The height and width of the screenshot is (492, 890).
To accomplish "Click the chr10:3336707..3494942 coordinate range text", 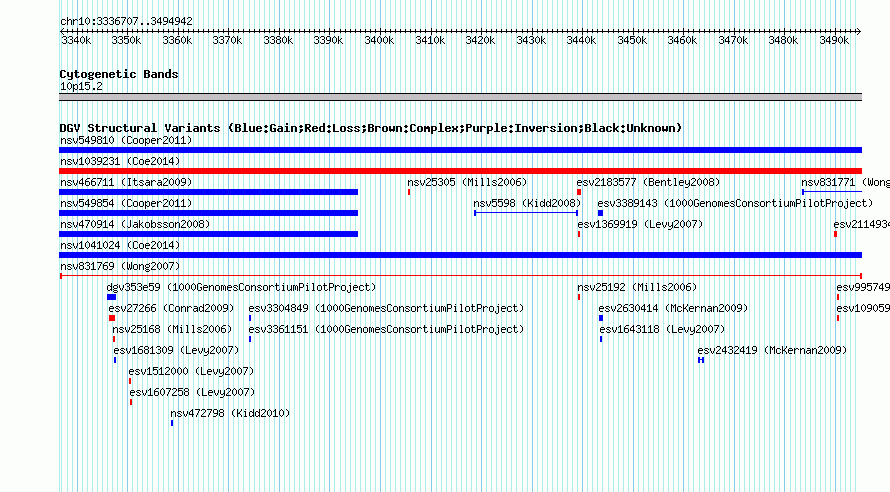I will coord(127,22).
